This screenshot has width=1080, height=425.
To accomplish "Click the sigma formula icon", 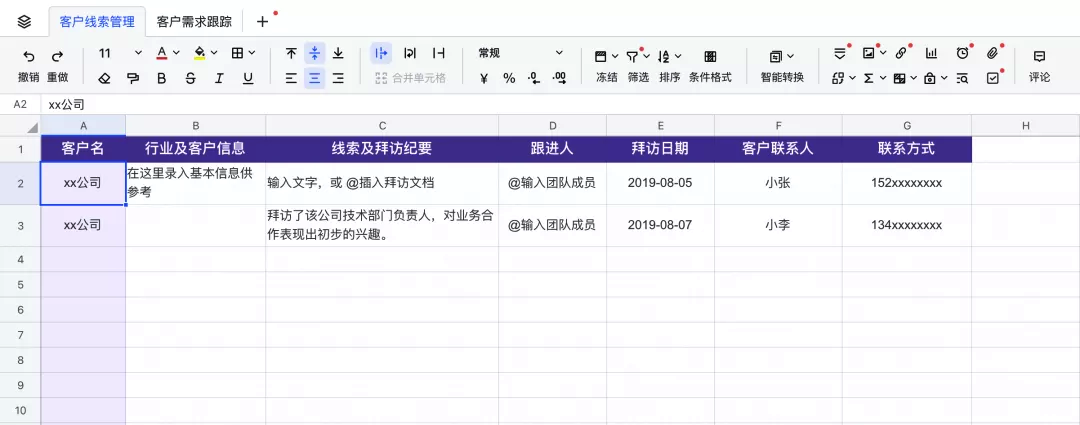I will point(869,79).
